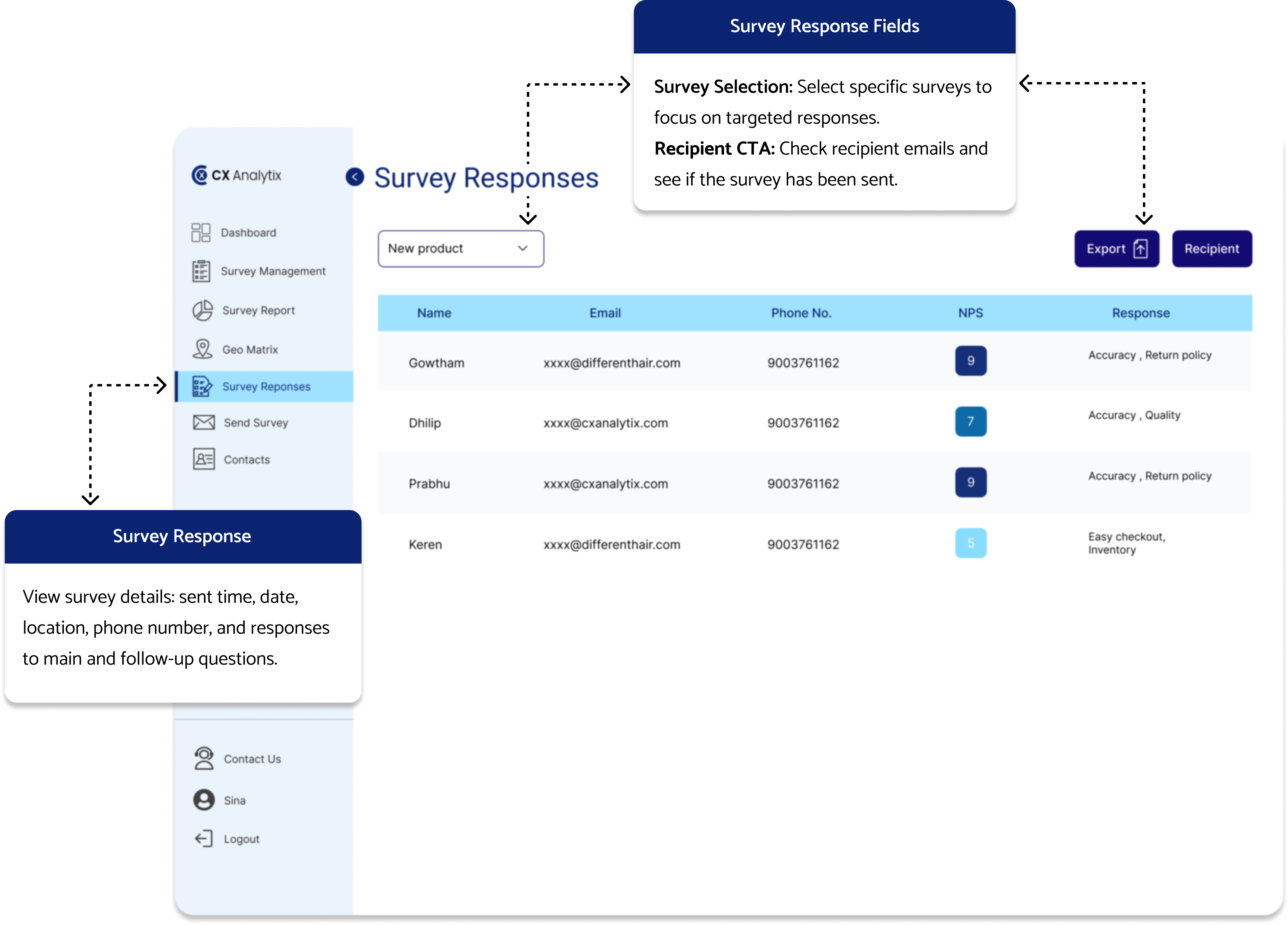1288x925 pixels.
Task: Select the name Keren
Action: coord(425,545)
